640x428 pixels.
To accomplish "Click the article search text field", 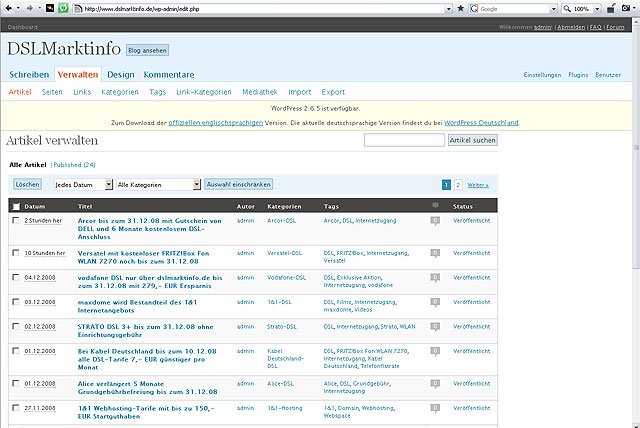I will coord(404,140).
